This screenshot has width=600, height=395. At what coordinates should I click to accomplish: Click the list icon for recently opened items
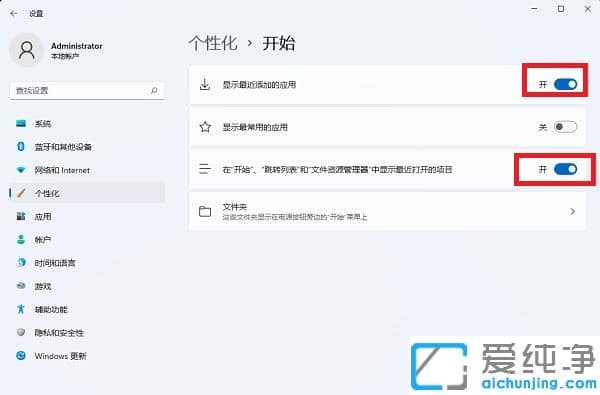[205, 169]
